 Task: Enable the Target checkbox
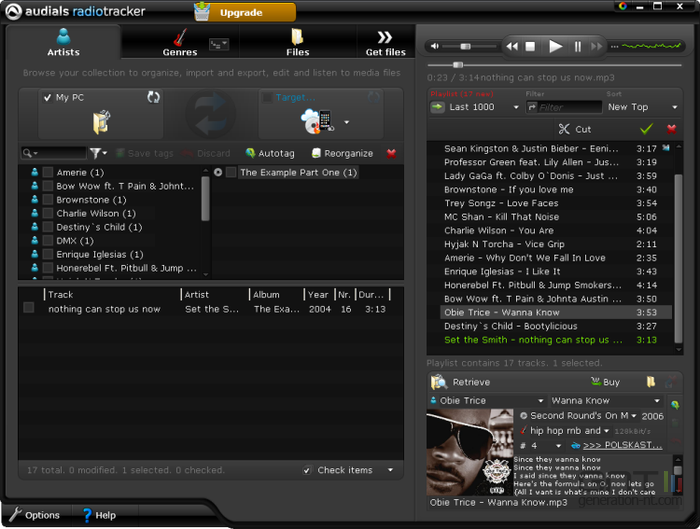(267, 97)
